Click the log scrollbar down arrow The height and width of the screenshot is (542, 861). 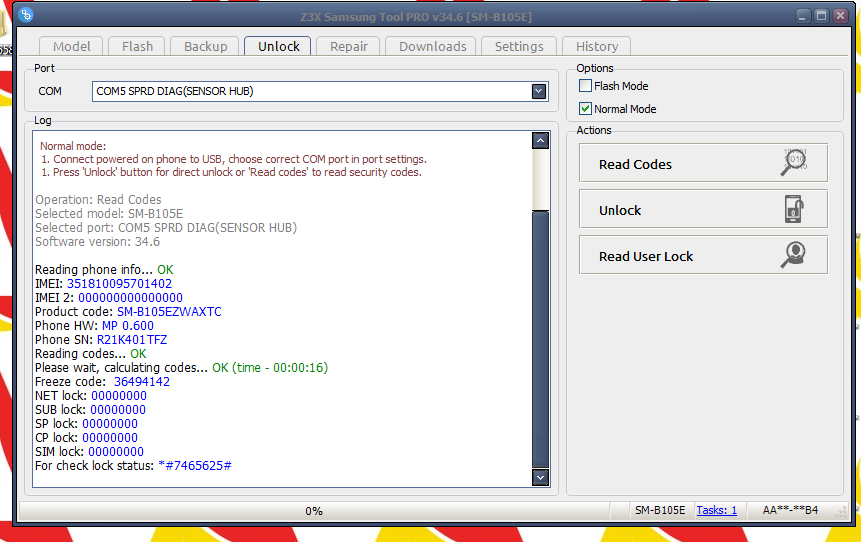click(x=540, y=477)
